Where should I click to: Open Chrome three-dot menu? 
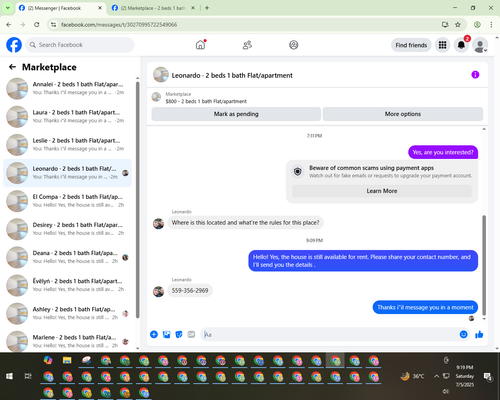tap(491, 25)
